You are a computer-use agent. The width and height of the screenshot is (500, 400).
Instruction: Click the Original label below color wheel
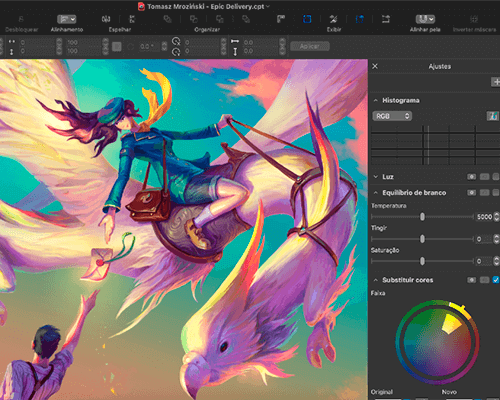click(x=382, y=392)
